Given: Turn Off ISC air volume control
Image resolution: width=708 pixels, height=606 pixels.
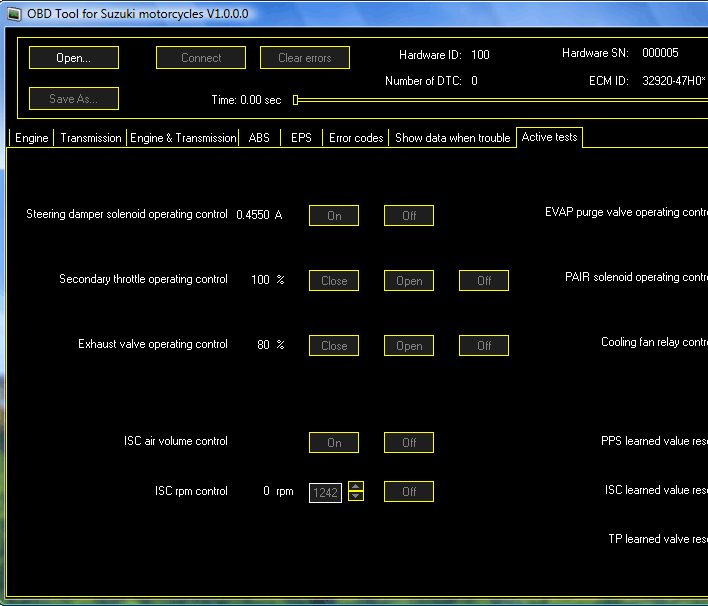Looking at the screenshot, I should coord(409,443).
